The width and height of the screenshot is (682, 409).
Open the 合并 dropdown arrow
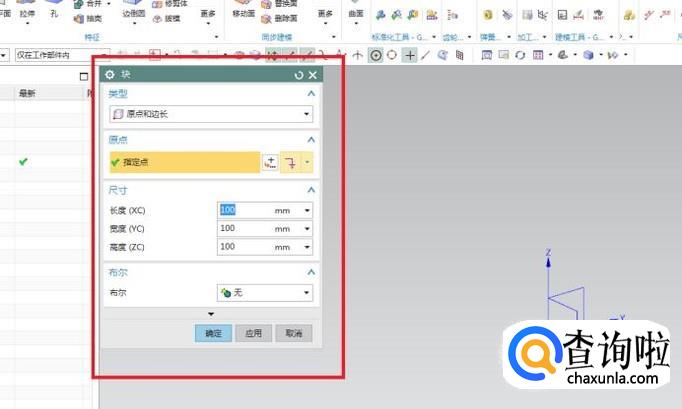point(109,4)
